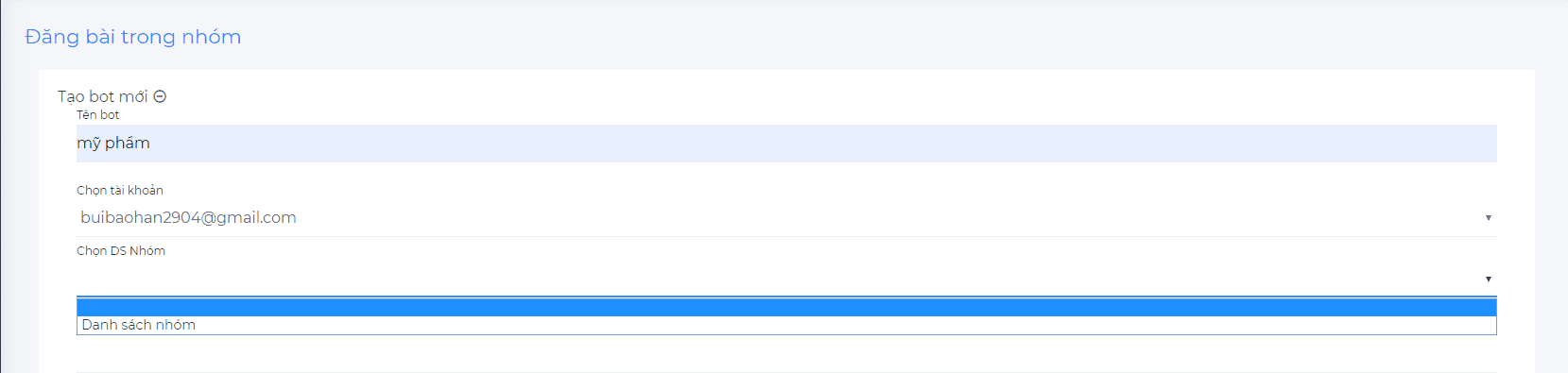This screenshot has height=373, width=1568.
Task: Click the buibaohan2904@gmail.com selected value text
Action: (x=188, y=218)
